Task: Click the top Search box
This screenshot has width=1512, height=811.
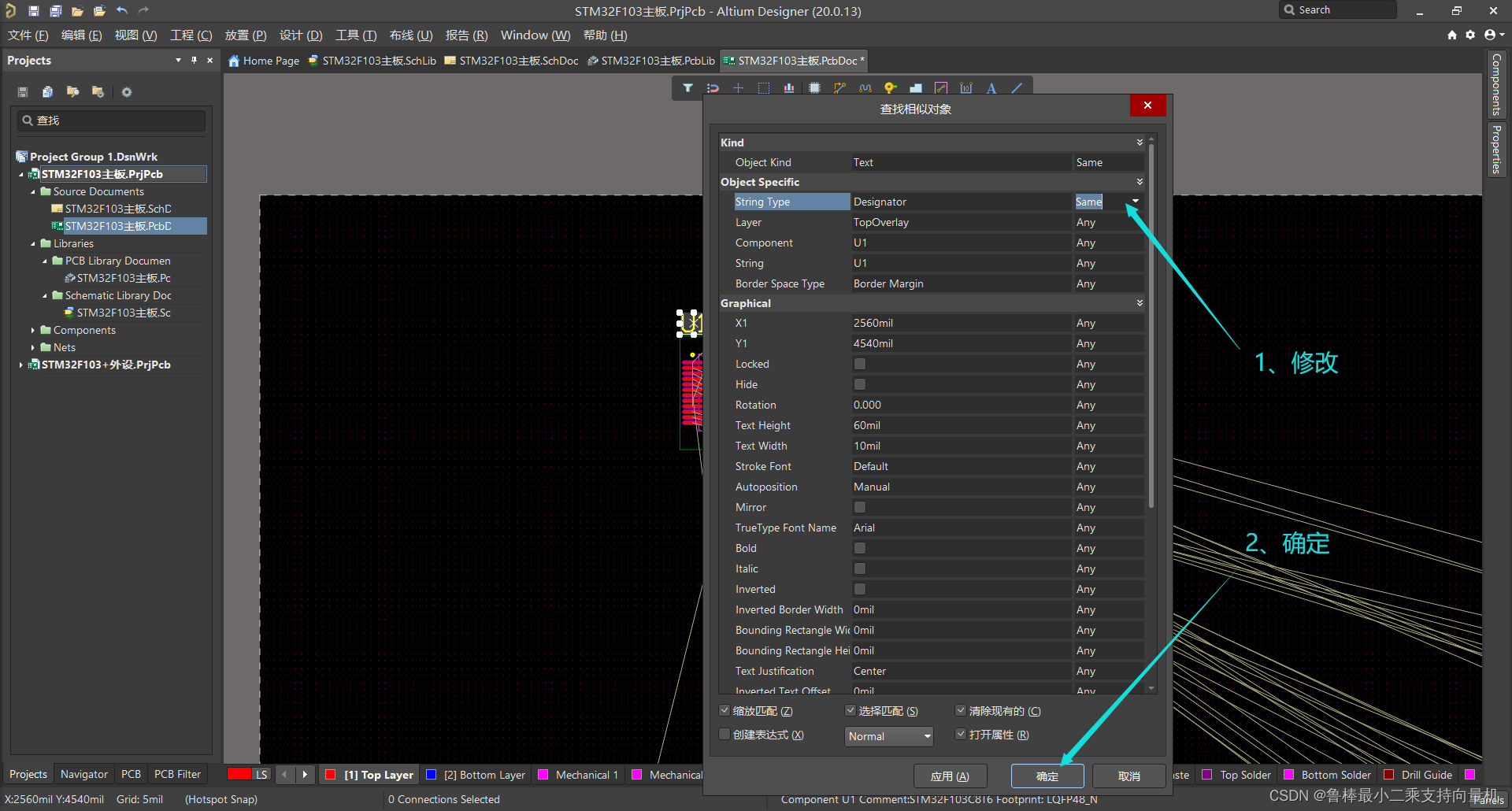Action: click(x=1337, y=10)
